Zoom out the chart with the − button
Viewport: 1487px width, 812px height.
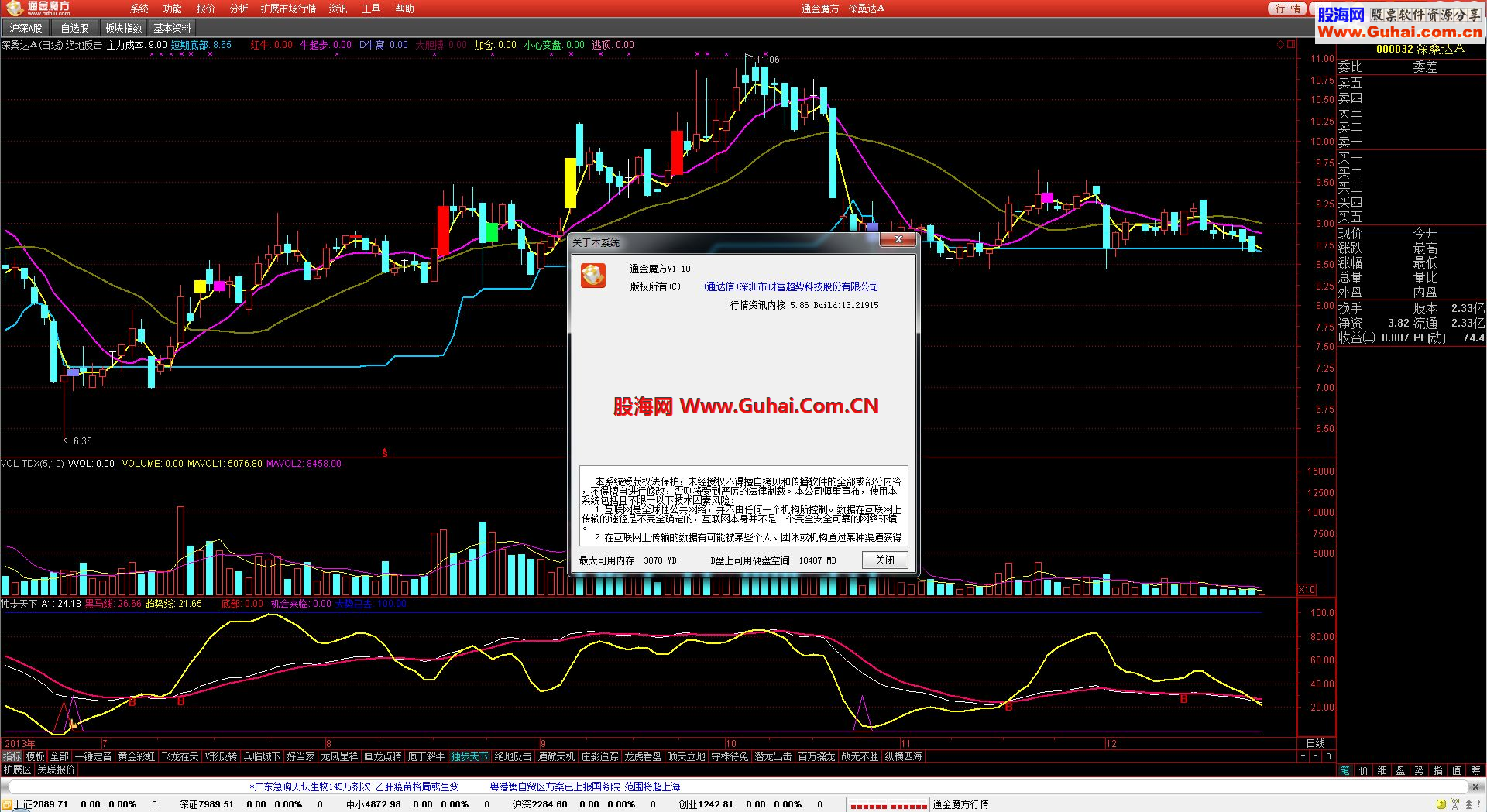pos(1316,756)
